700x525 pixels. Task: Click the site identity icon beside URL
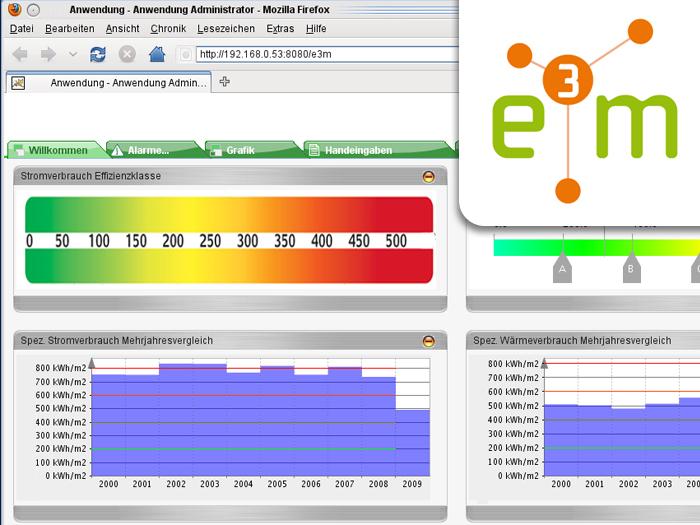click(186, 55)
